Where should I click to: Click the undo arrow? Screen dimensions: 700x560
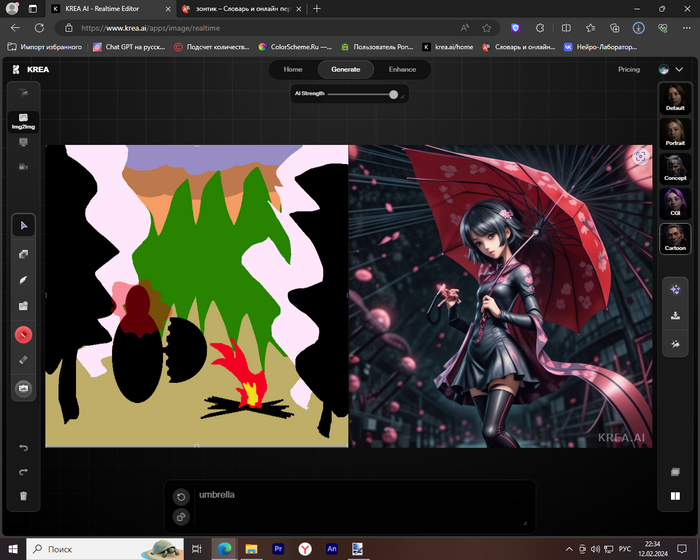pyautogui.click(x=24, y=447)
